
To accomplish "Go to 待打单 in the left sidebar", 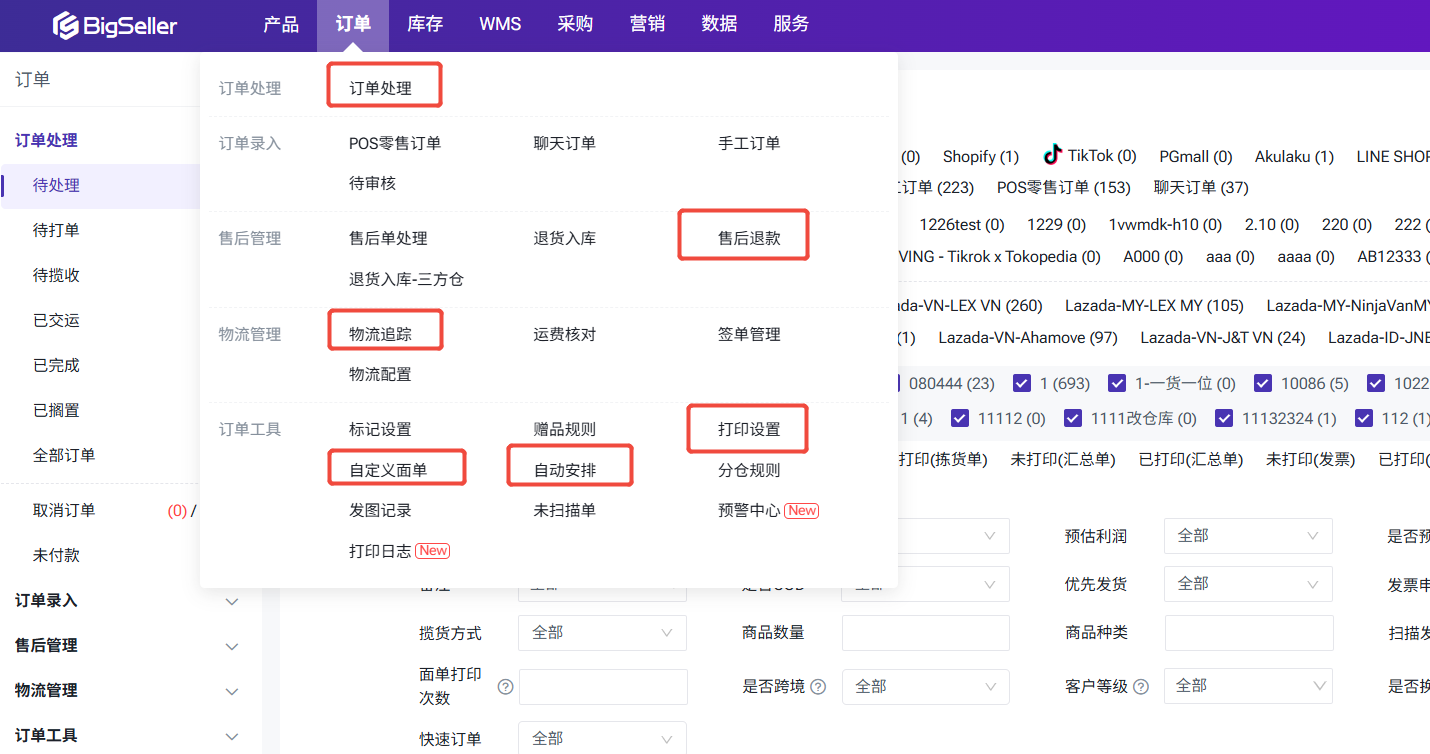I will pyautogui.click(x=56, y=230).
